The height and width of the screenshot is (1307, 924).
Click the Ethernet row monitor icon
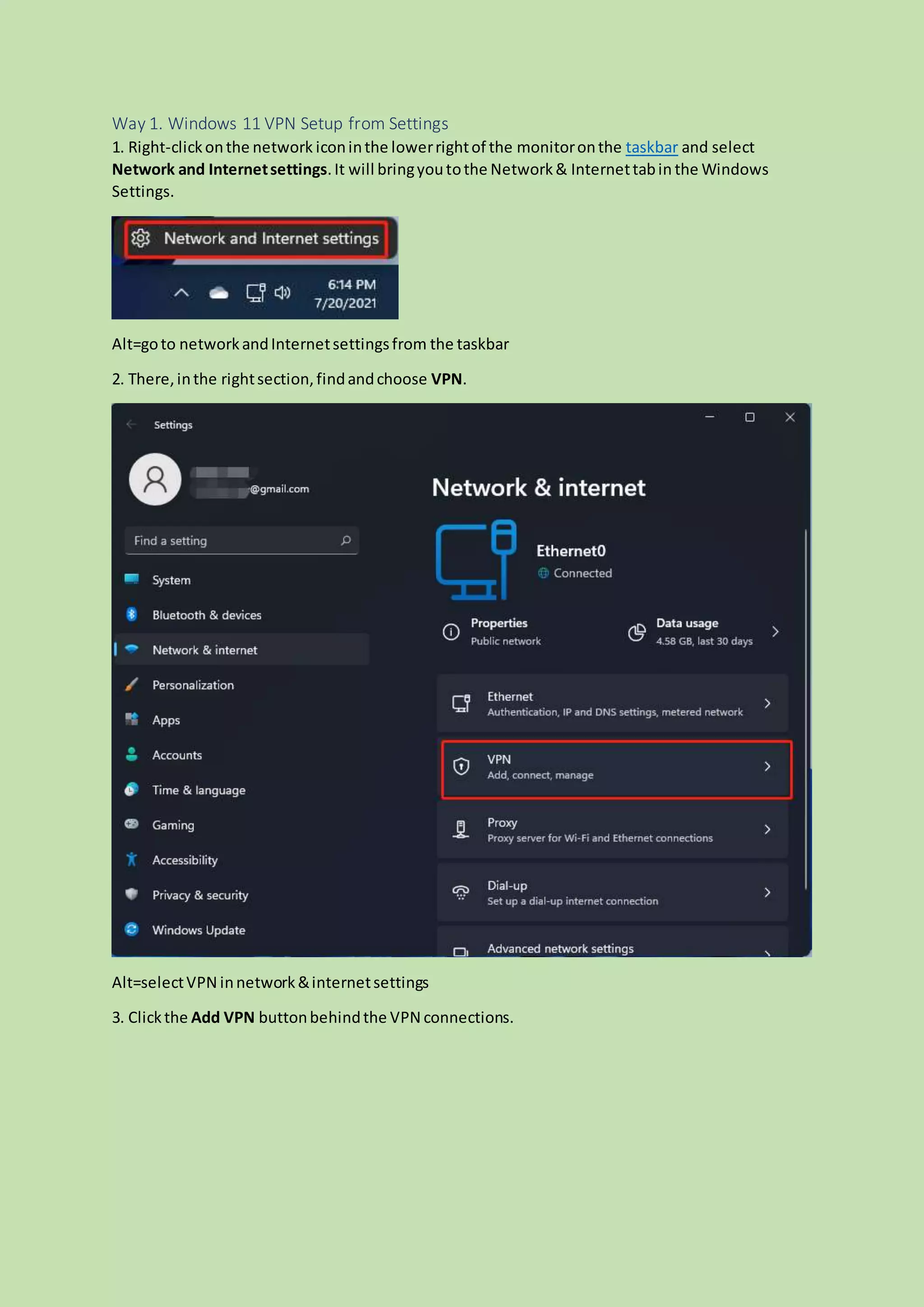462,703
